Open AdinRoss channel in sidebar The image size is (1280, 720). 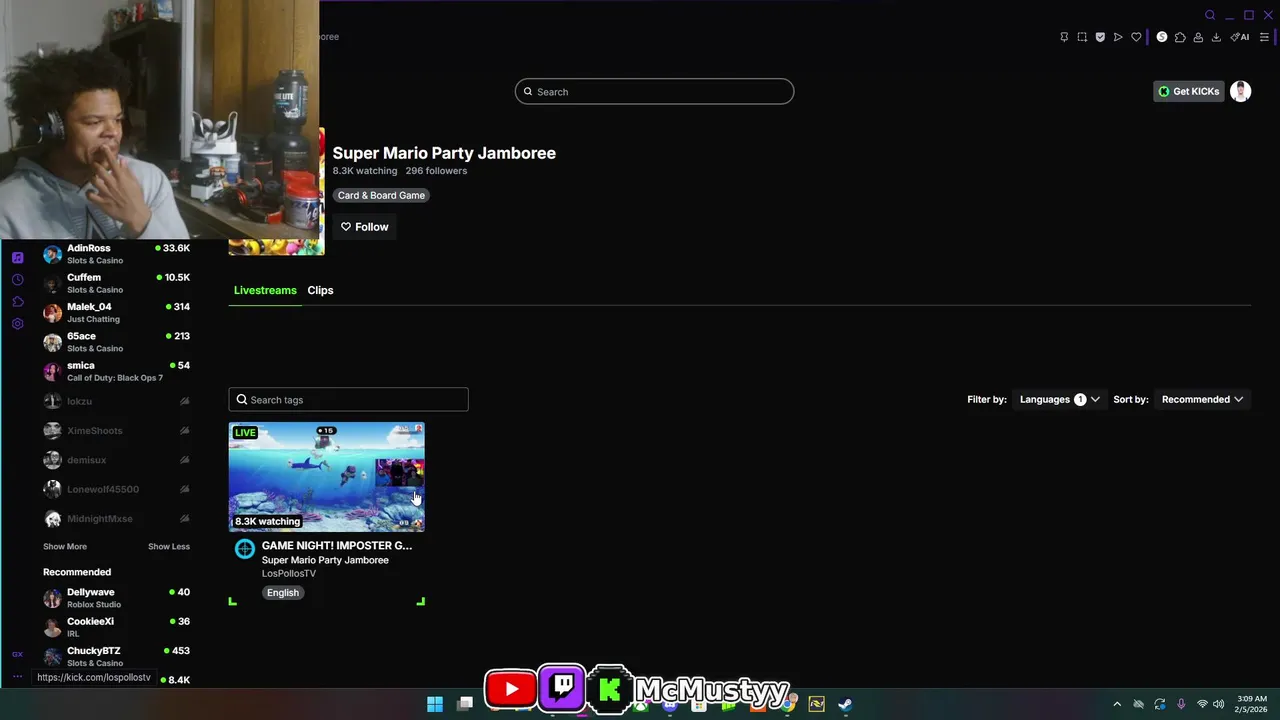coord(116,254)
